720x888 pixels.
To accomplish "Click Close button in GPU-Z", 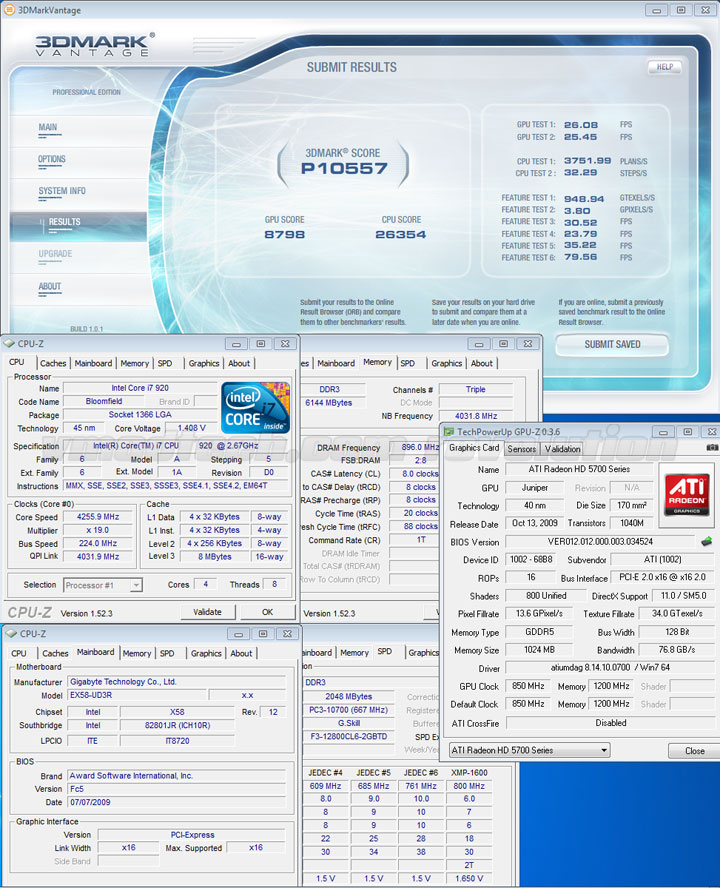I will click(695, 751).
